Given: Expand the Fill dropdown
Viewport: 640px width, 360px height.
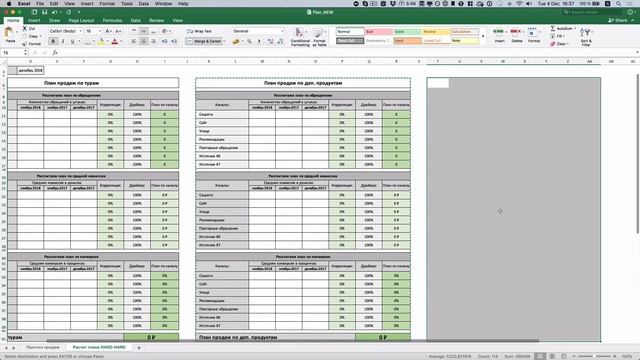Looking at the screenshot, I should coord(560,36).
